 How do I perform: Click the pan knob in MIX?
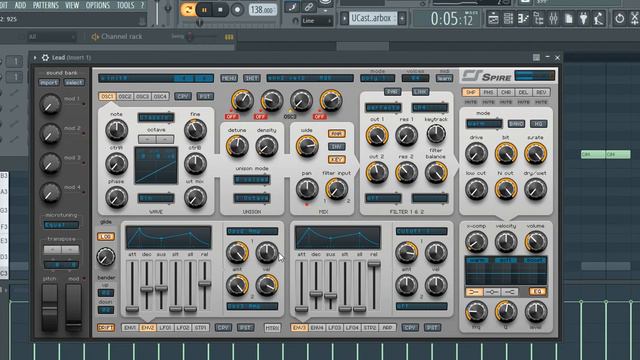[307, 189]
